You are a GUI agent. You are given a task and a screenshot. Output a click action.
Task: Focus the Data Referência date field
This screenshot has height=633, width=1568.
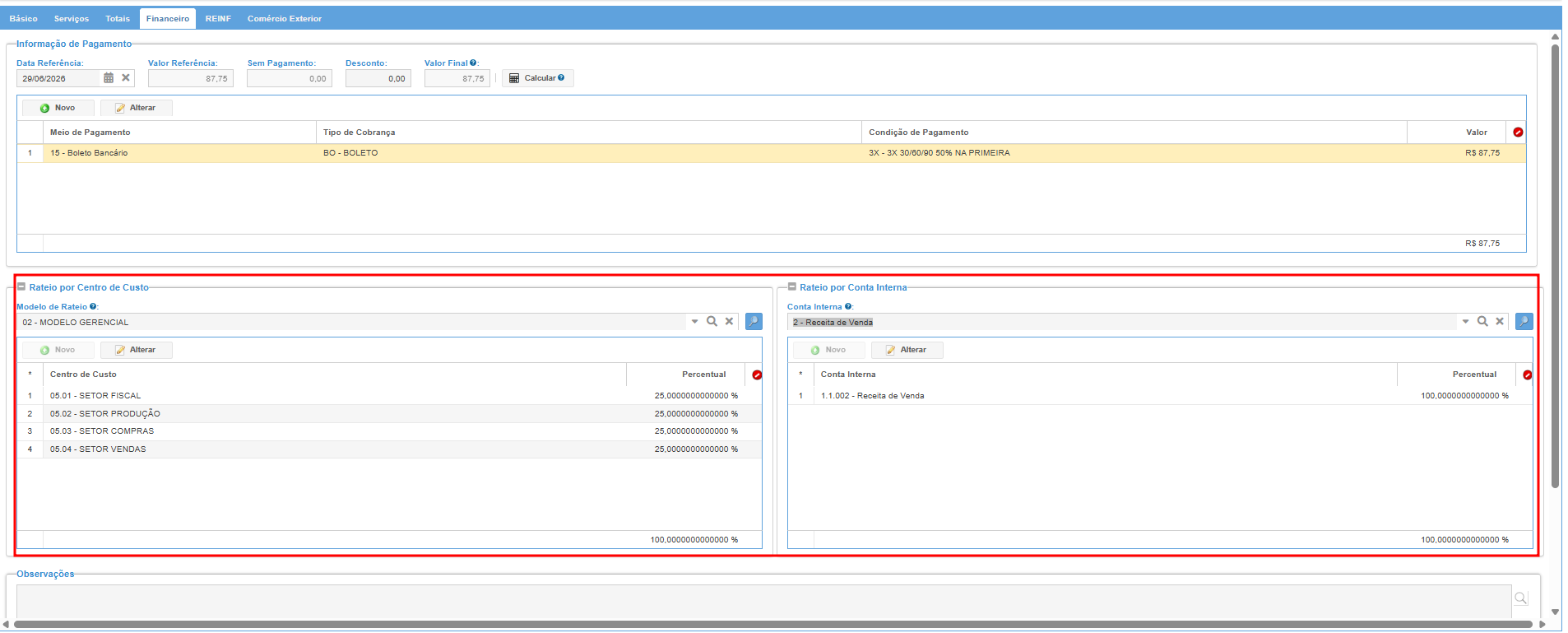point(58,78)
